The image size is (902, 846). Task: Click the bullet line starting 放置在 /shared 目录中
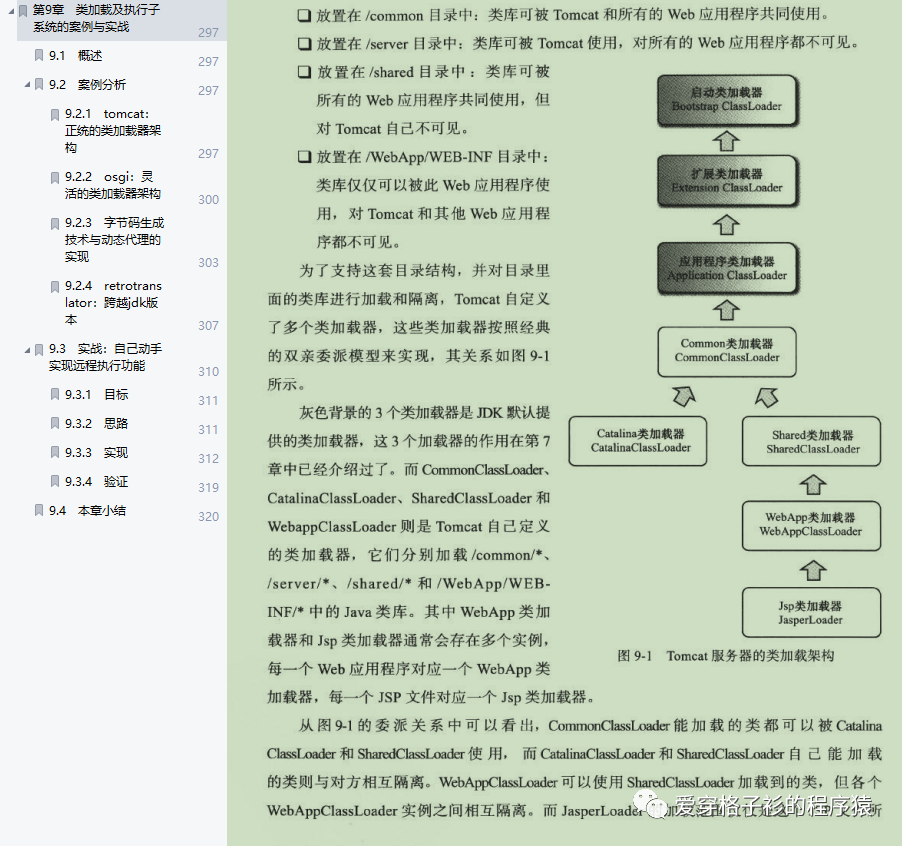(x=423, y=72)
